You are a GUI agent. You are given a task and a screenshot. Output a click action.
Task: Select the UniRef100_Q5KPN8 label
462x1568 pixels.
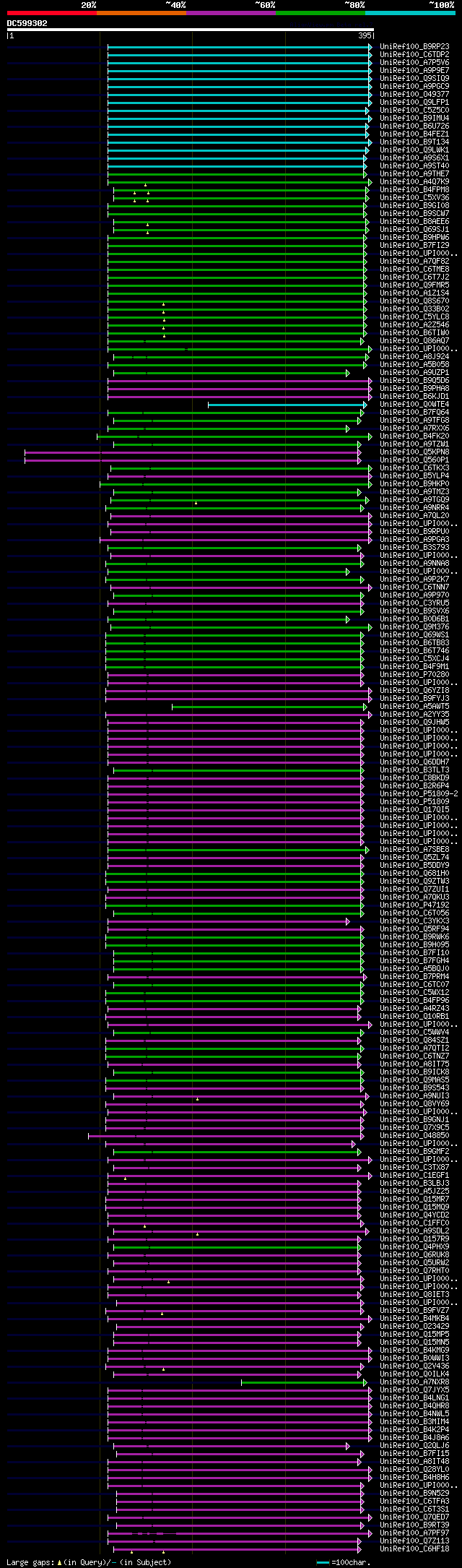414,452
